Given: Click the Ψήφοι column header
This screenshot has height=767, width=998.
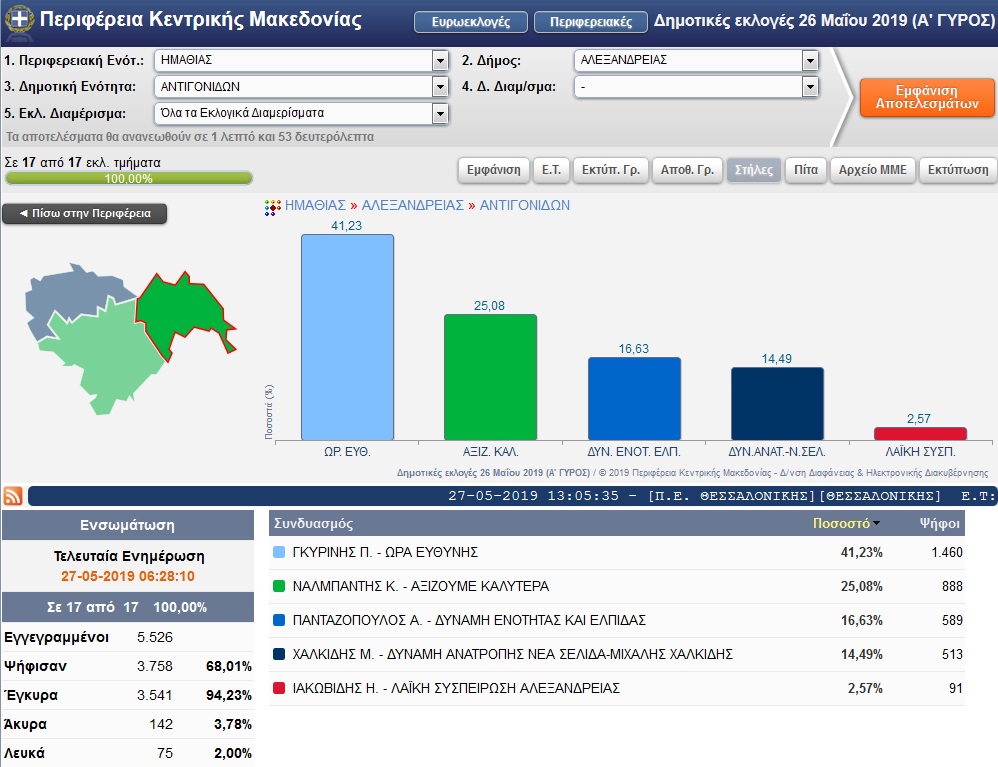Looking at the screenshot, I should (x=939, y=523).
